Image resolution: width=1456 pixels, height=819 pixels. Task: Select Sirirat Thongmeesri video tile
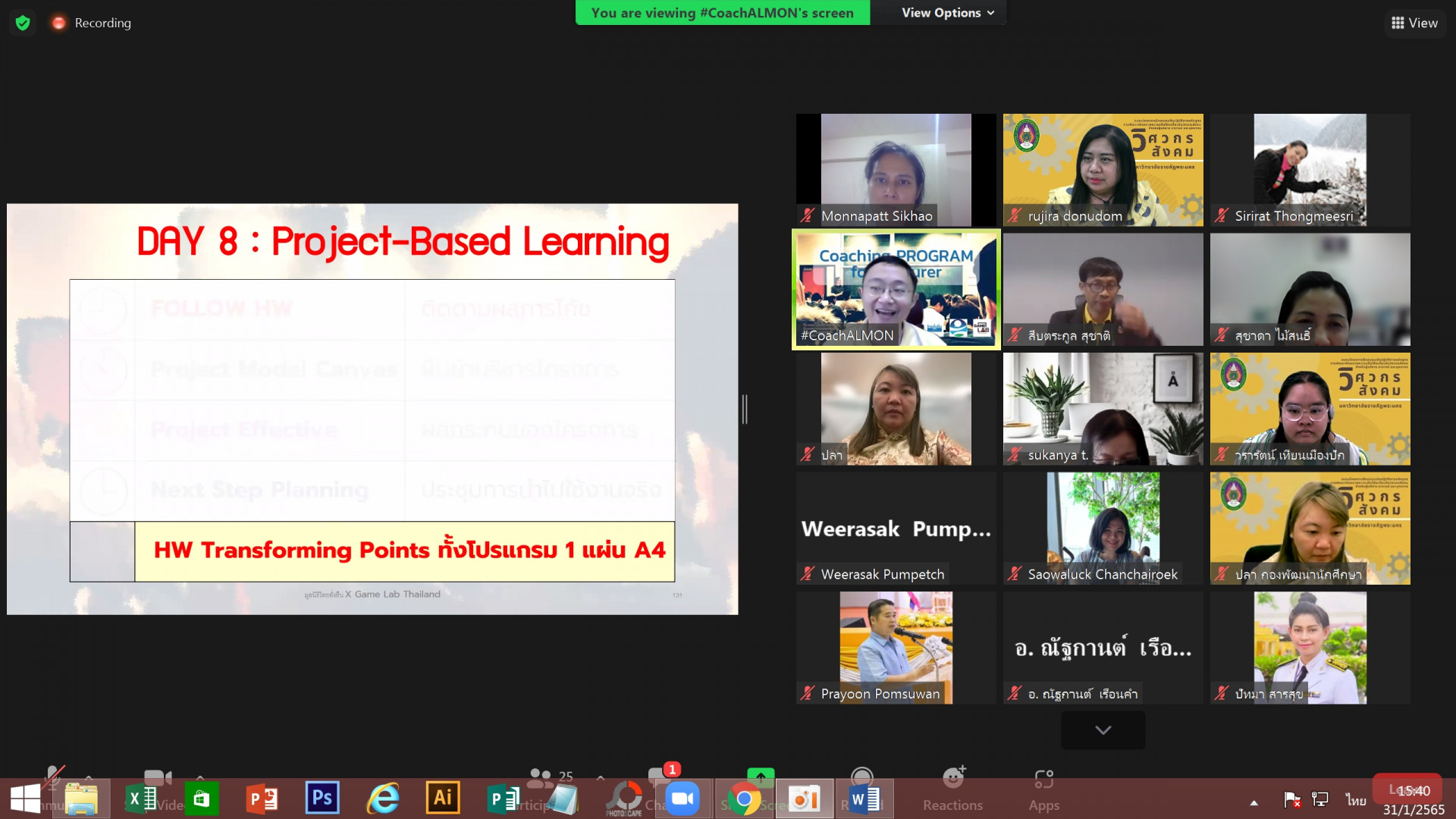1310,170
